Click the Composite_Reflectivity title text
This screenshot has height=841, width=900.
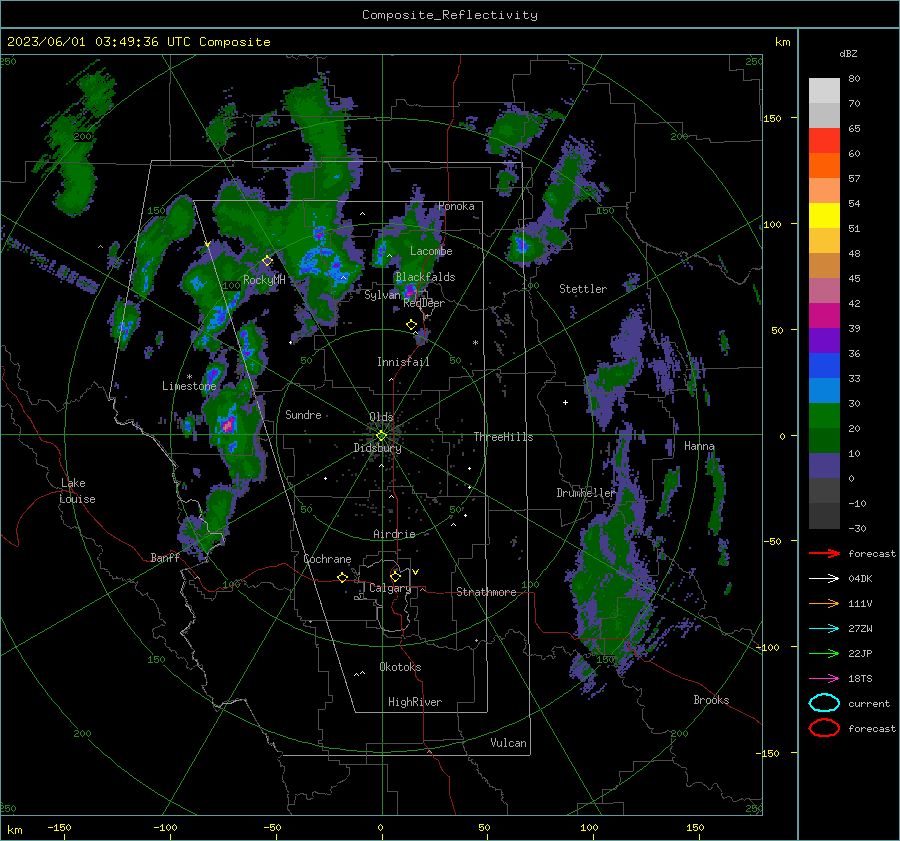[x=450, y=15]
